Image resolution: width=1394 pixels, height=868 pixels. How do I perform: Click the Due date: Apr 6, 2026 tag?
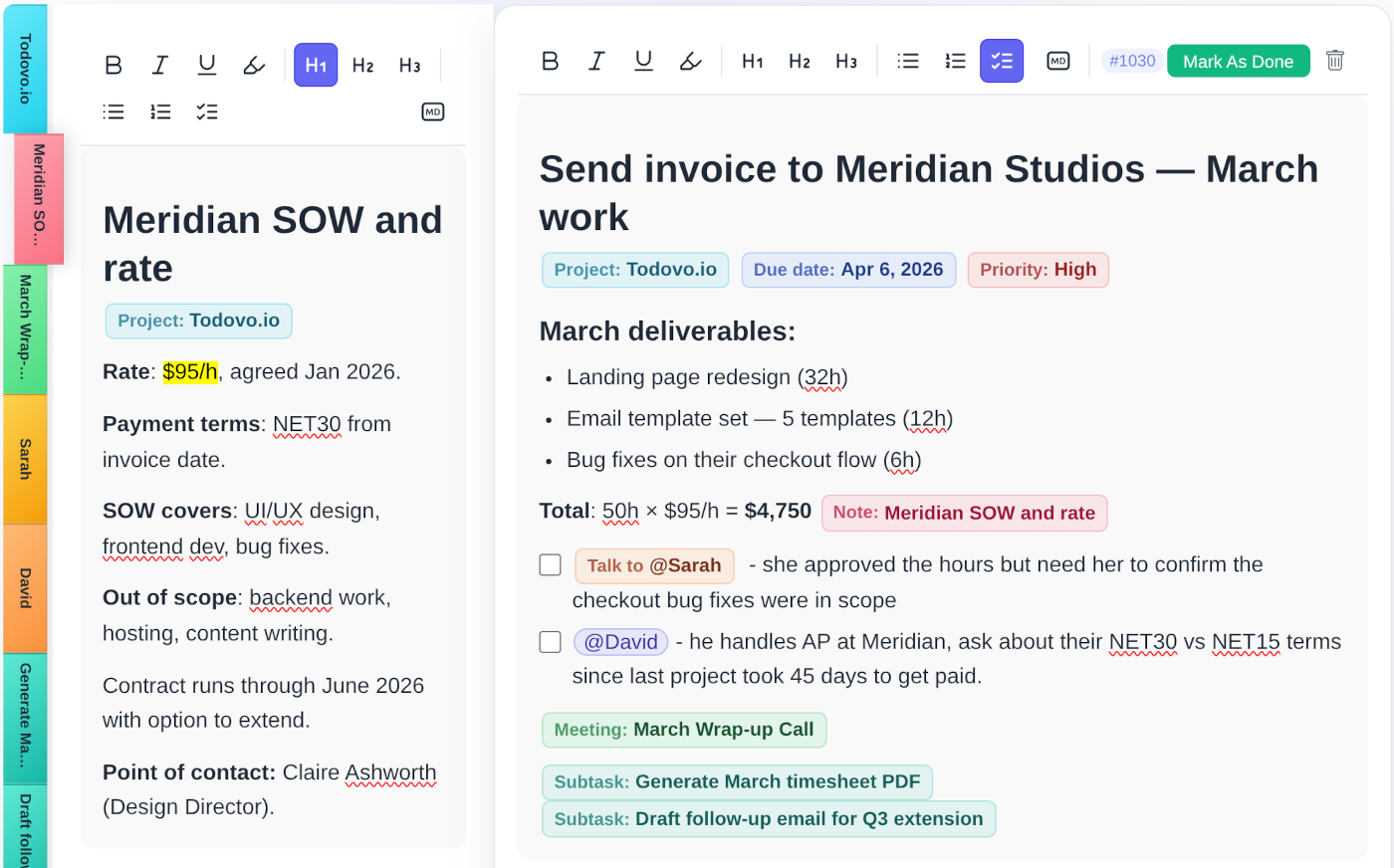(848, 270)
